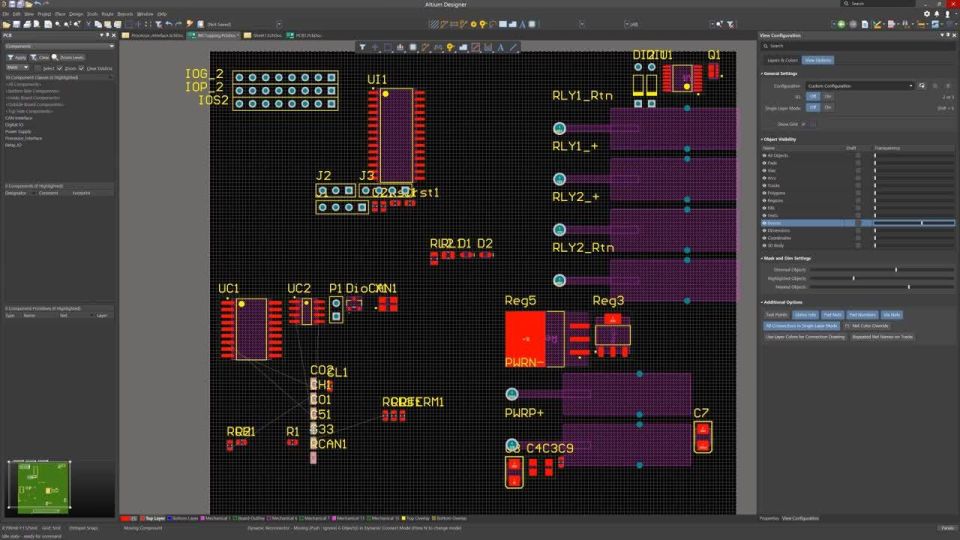Click the save configuration icon beside the Configuration dropdown
The width and height of the screenshot is (960, 540).
tap(922, 86)
